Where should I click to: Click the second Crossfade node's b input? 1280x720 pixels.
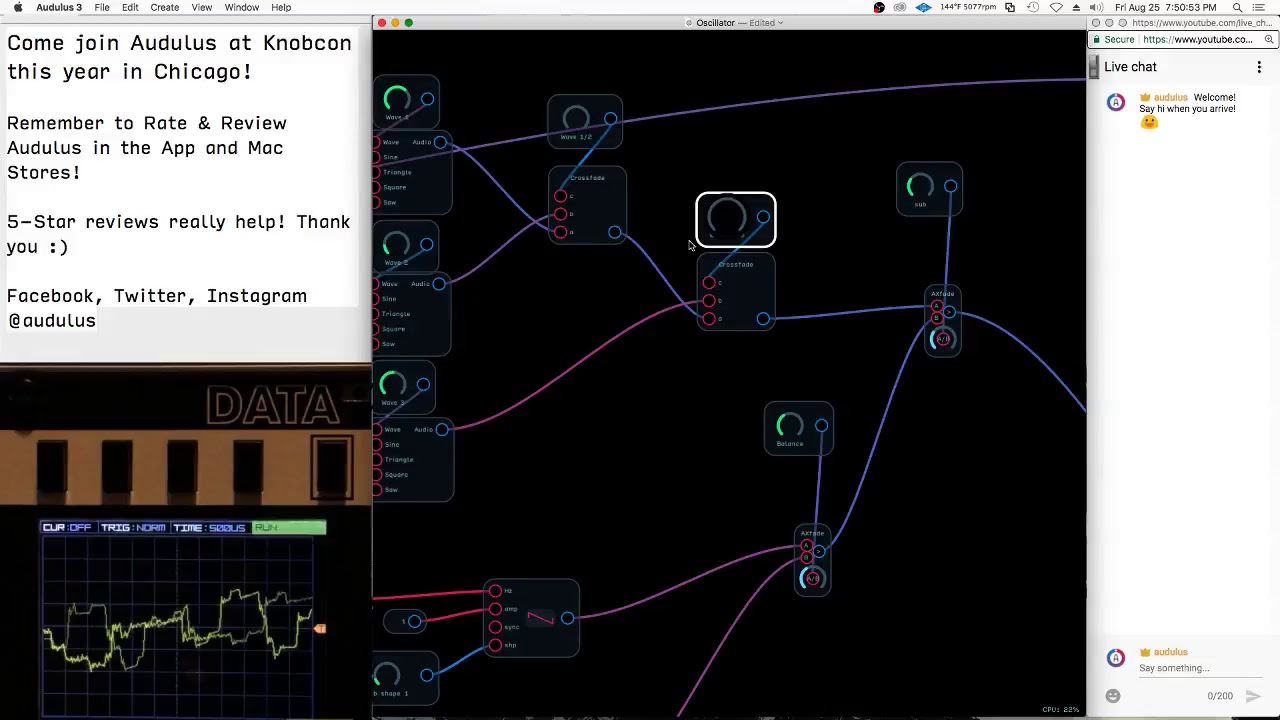click(709, 301)
